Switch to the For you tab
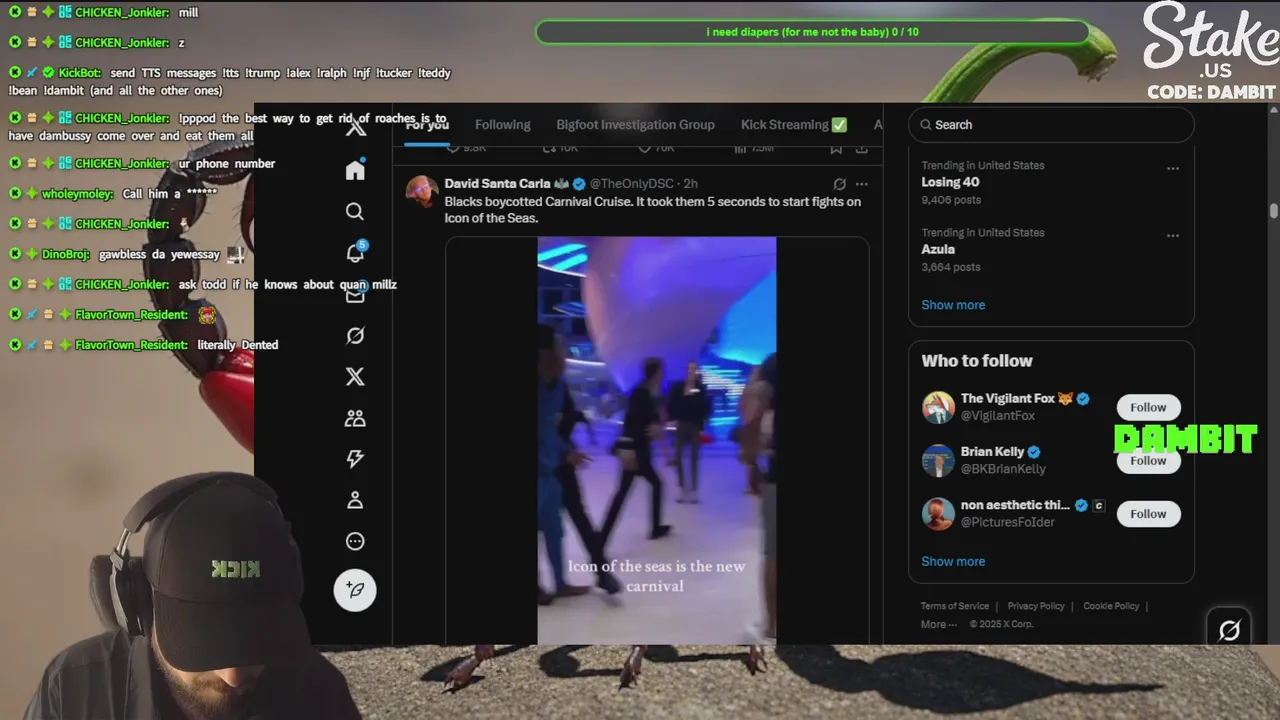The width and height of the screenshot is (1280, 720). click(427, 125)
